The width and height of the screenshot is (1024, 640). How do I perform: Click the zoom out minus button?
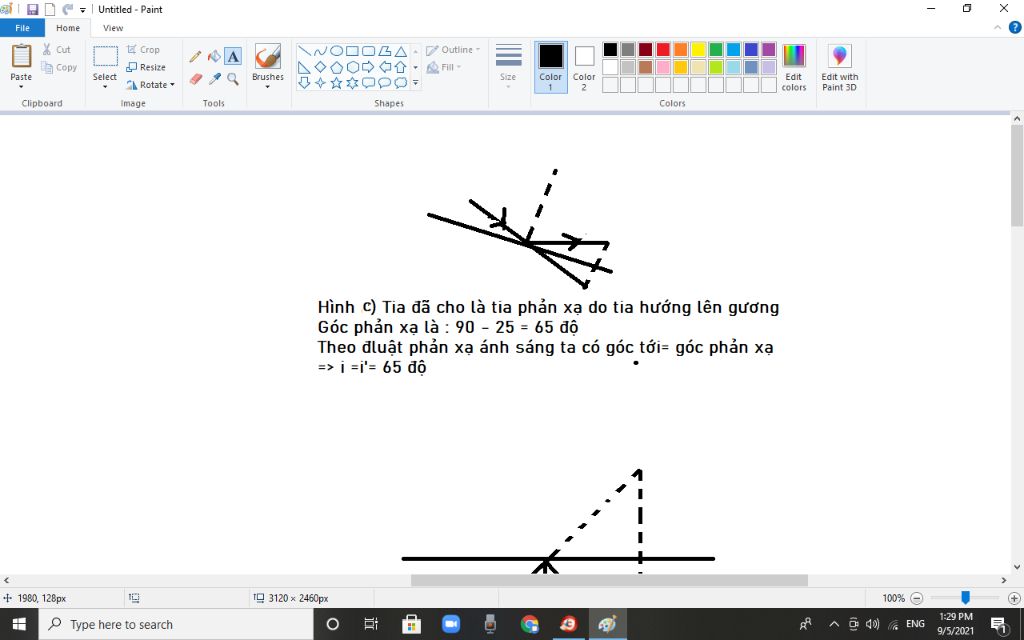tap(917, 598)
